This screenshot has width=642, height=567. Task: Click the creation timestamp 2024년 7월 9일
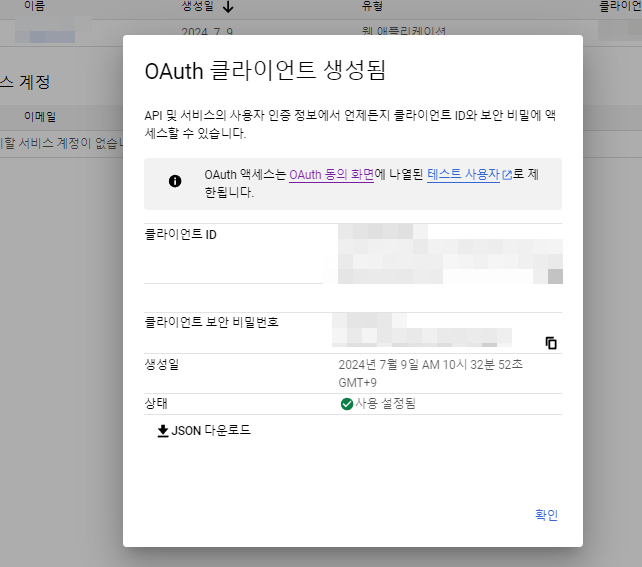(x=430, y=373)
